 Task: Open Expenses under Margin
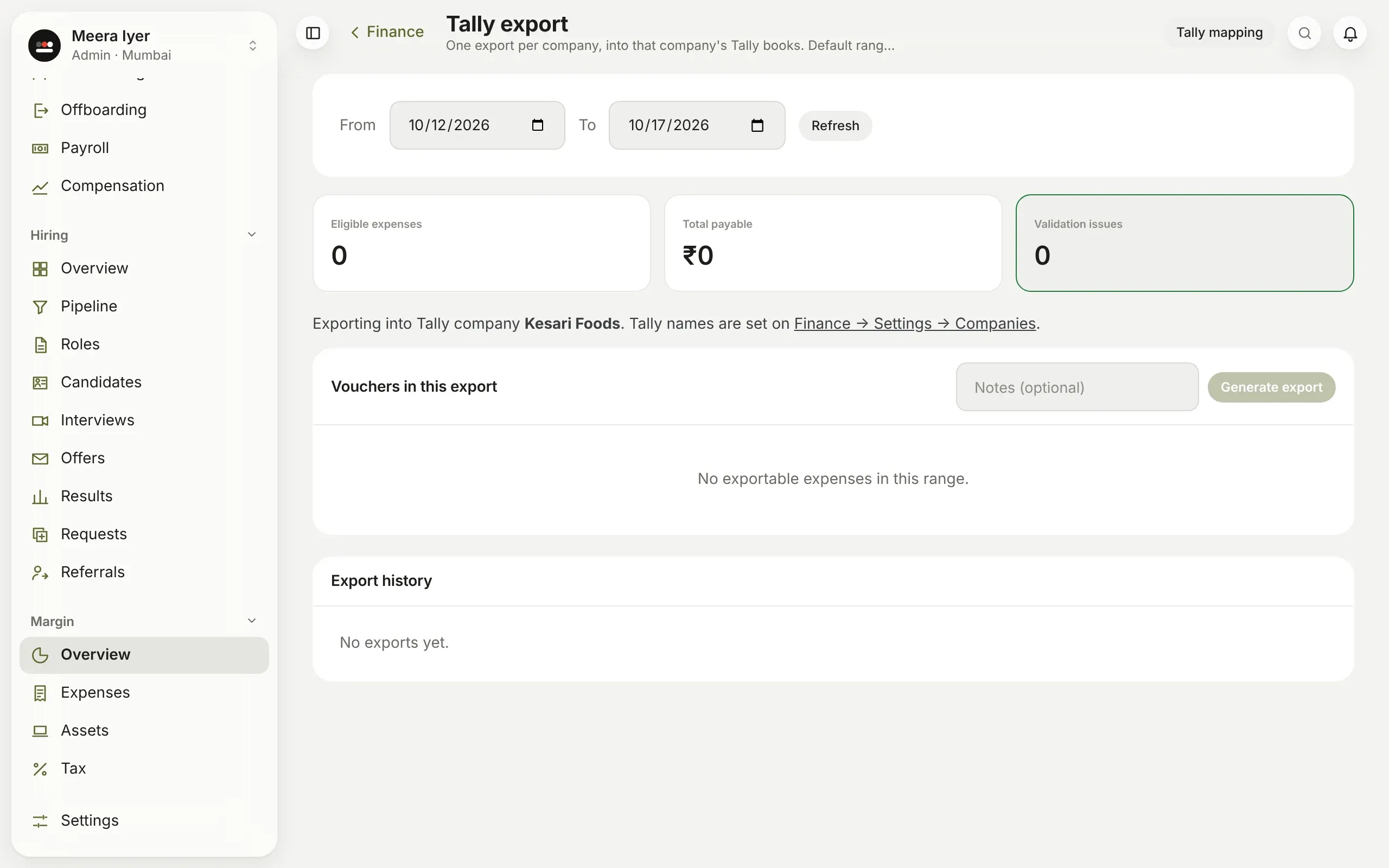click(x=144, y=692)
